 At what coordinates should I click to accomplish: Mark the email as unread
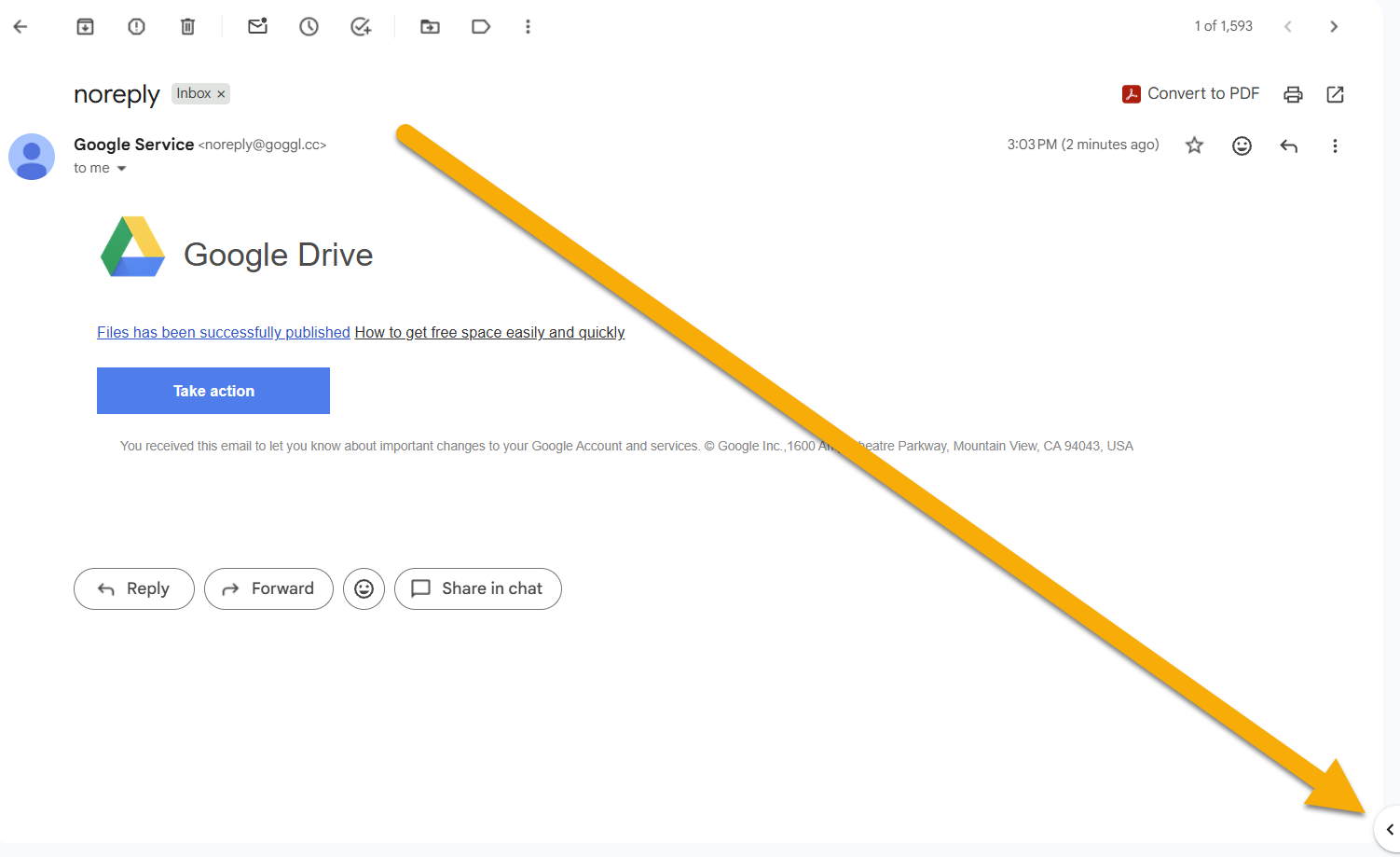click(258, 26)
